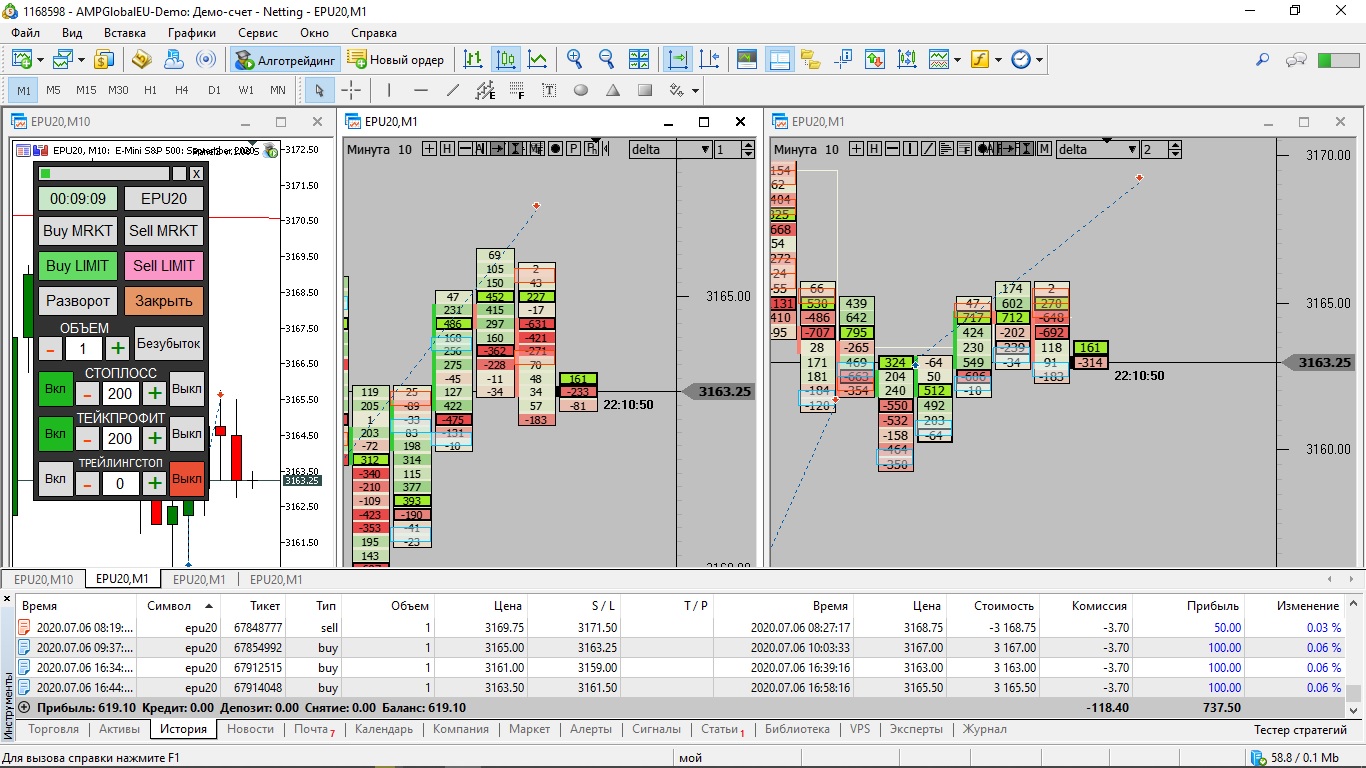Viewport: 1366px width, 768px height.
Task: Open the chart profiles dropdown icon
Action: (67, 59)
